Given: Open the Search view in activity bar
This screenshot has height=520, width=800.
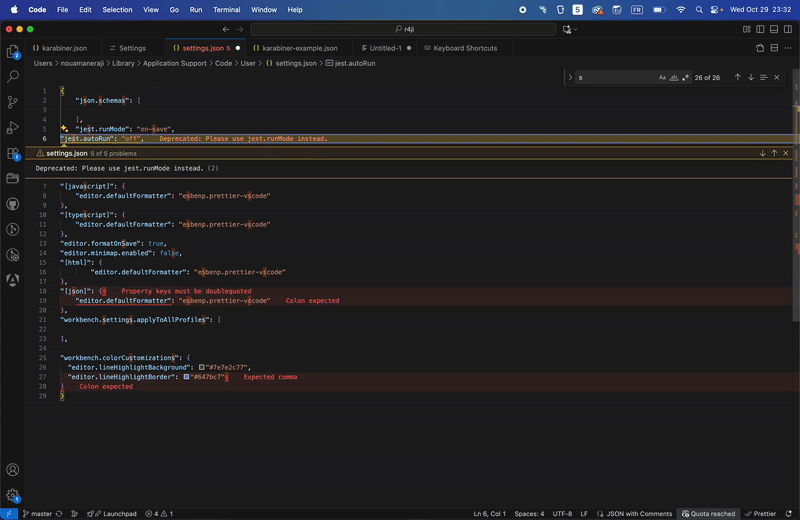Looking at the screenshot, I should [x=13, y=76].
